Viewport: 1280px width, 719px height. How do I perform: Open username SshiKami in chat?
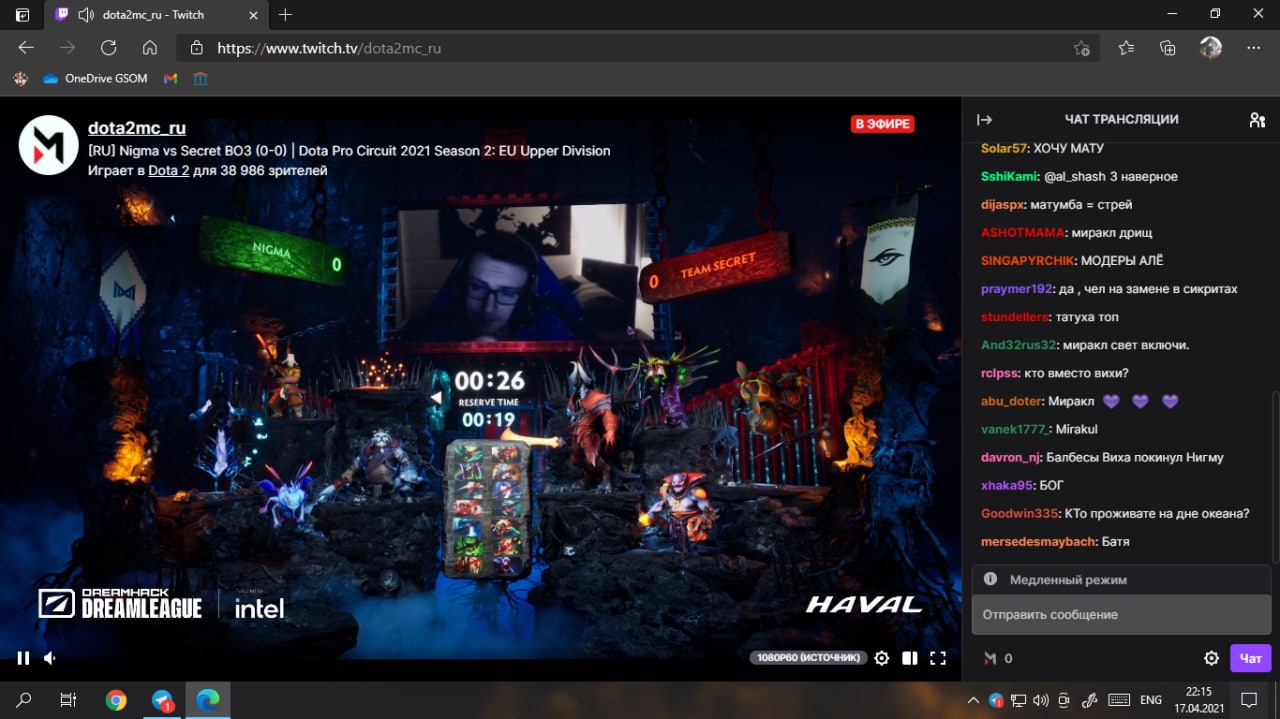pyautogui.click(x=1008, y=176)
